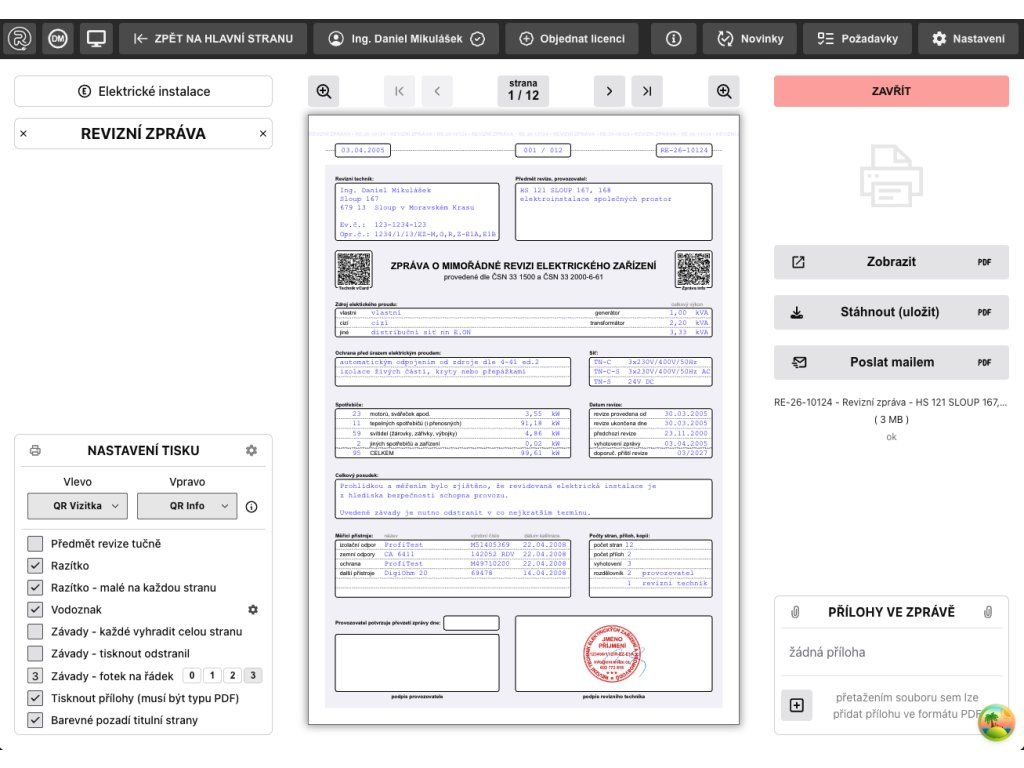The image size is (1024, 768).
Task: Open Nastavení in the top bar
Action: pyautogui.click(x=968, y=39)
